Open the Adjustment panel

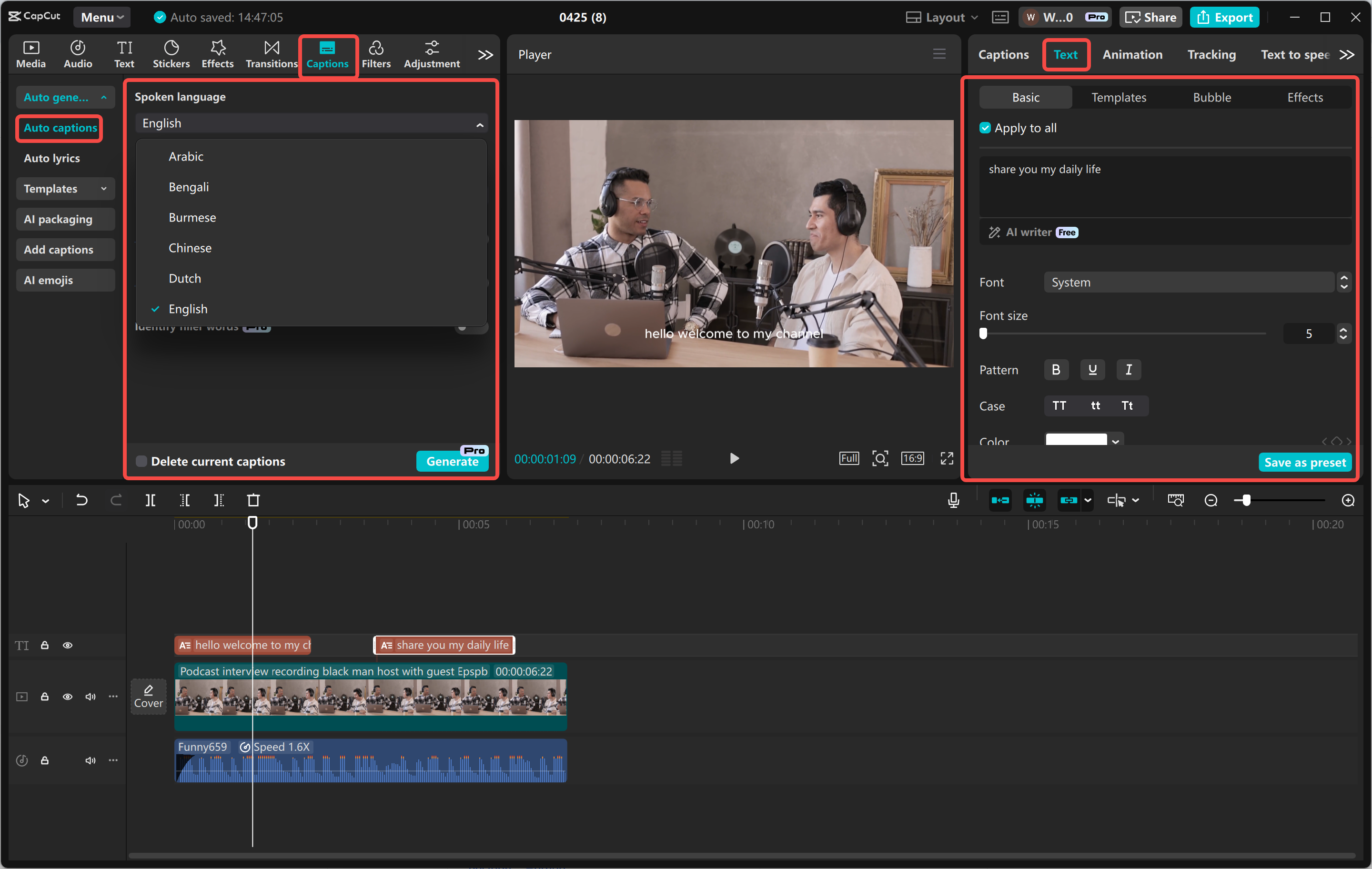(x=431, y=53)
